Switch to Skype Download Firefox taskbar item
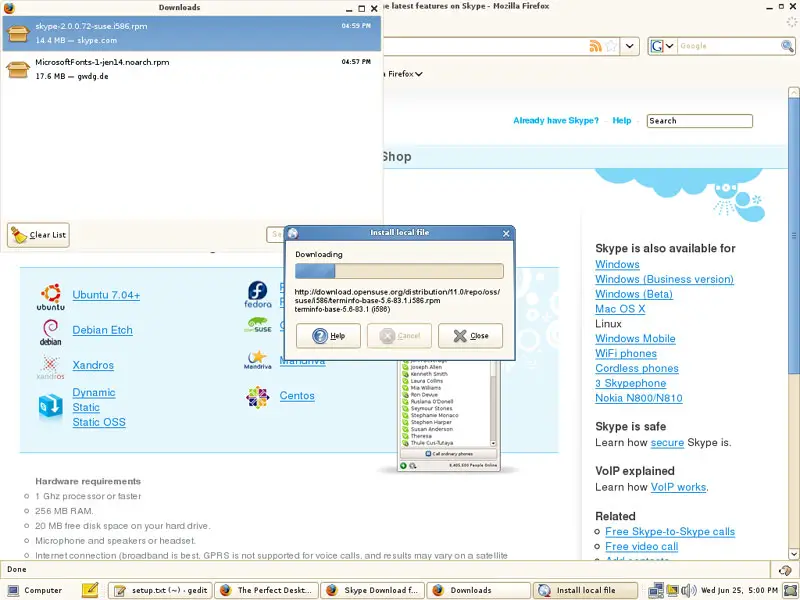 pos(373,590)
